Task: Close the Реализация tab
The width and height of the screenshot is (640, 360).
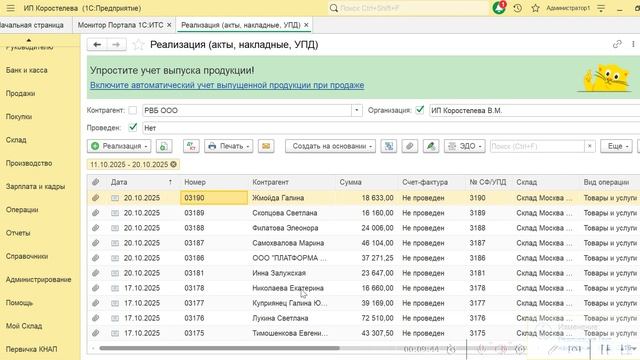Action: 306,25
